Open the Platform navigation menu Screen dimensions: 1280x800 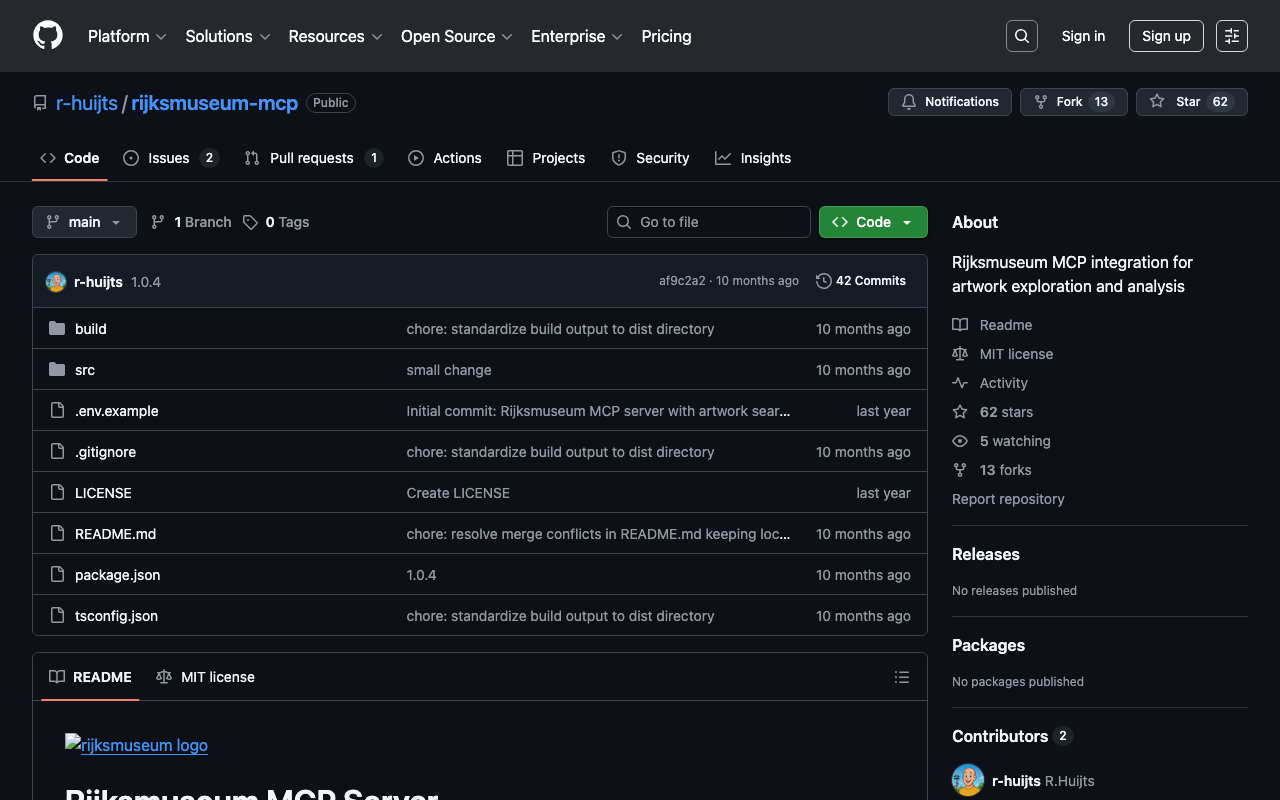(x=127, y=36)
